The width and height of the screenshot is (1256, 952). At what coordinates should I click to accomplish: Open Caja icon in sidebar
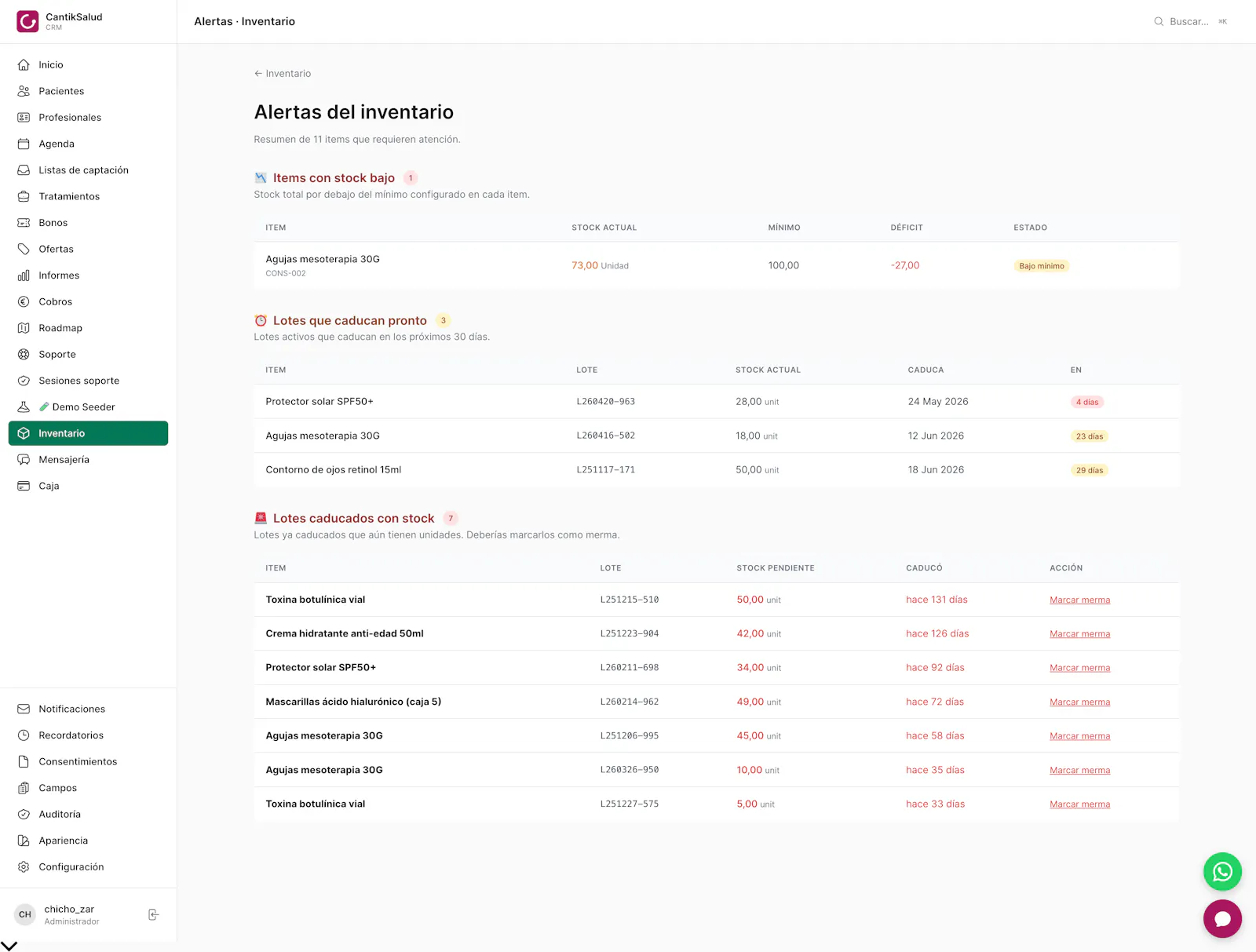click(x=24, y=486)
